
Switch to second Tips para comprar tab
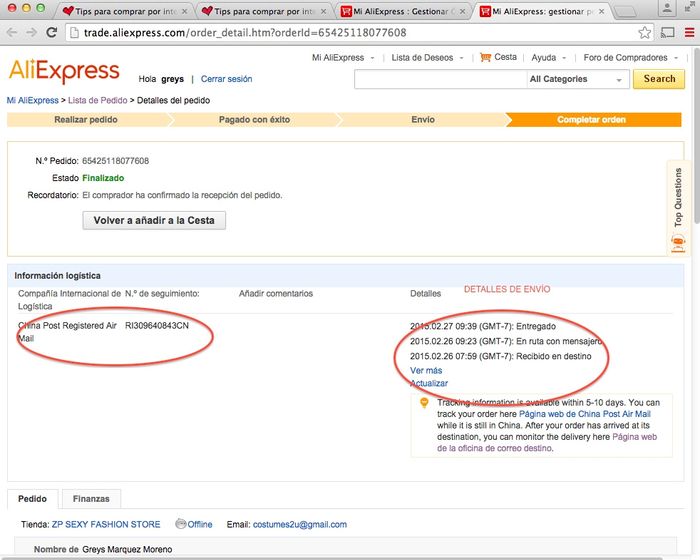[x=264, y=12]
